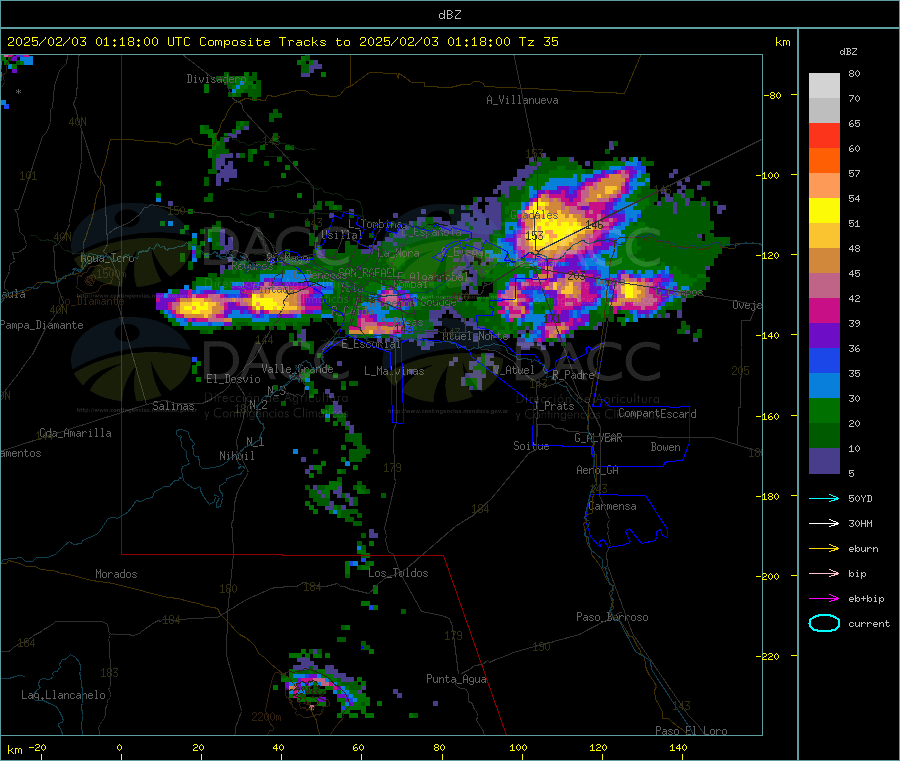The height and width of the screenshot is (761, 900).
Task: Click the CompantEscard map label
Action: click(657, 414)
